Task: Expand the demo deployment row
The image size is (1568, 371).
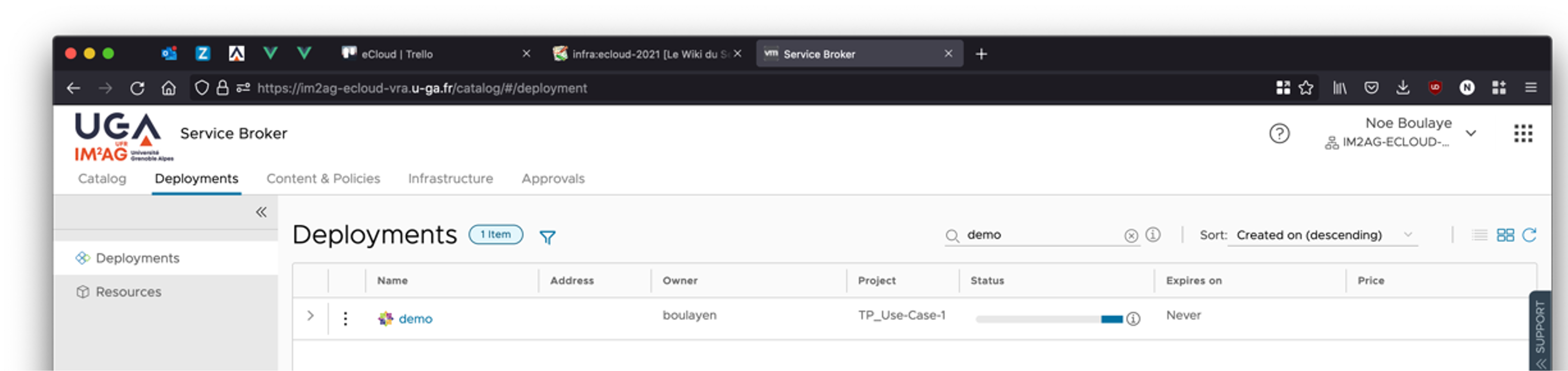Action: click(310, 316)
